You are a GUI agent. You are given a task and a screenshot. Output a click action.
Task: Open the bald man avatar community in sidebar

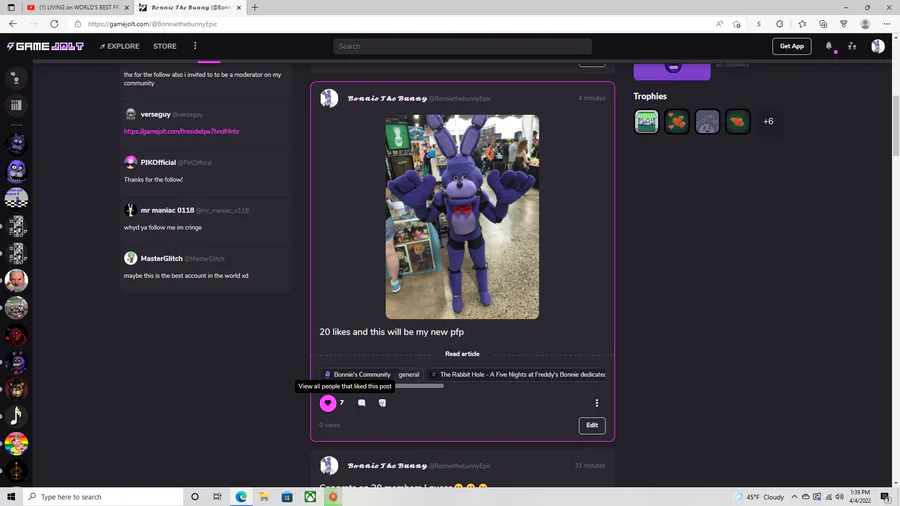click(x=16, y=281)
